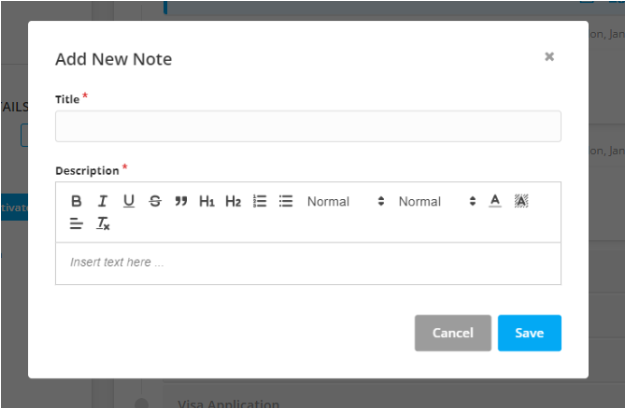Set Heading 2 style

coord(233,201)
